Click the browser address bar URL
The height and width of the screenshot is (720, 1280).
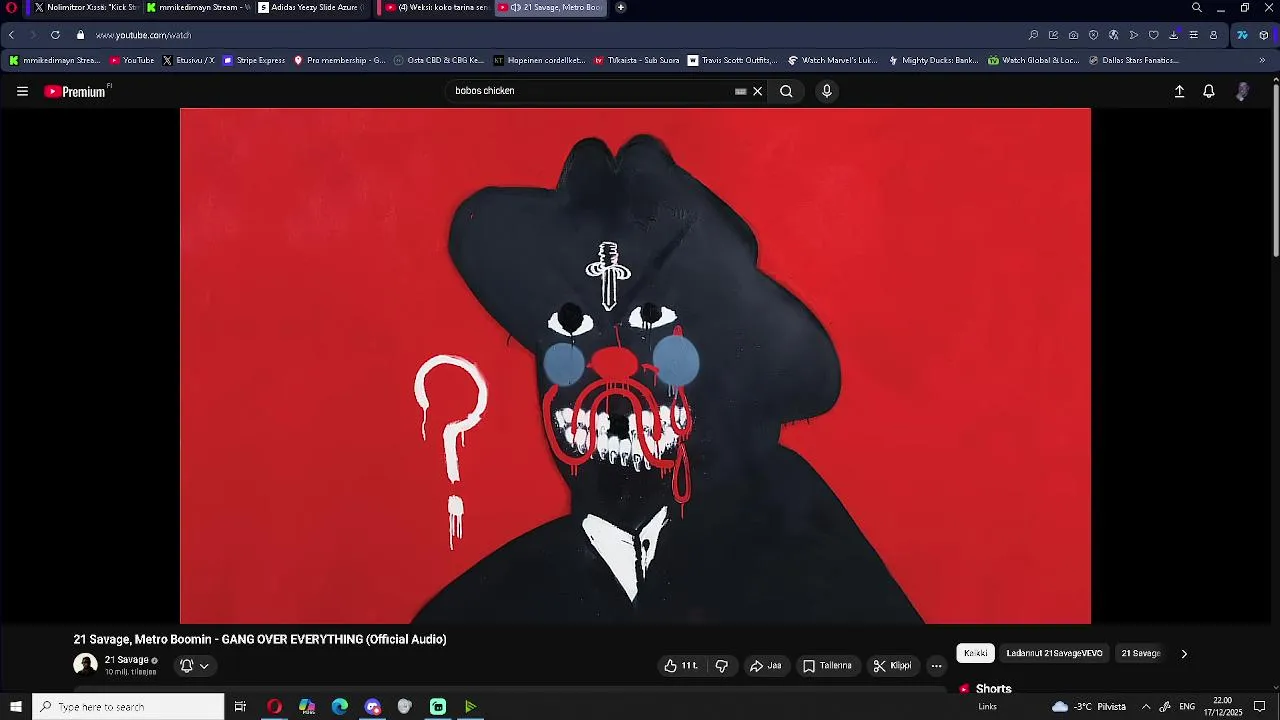click(x=143, y=35)
